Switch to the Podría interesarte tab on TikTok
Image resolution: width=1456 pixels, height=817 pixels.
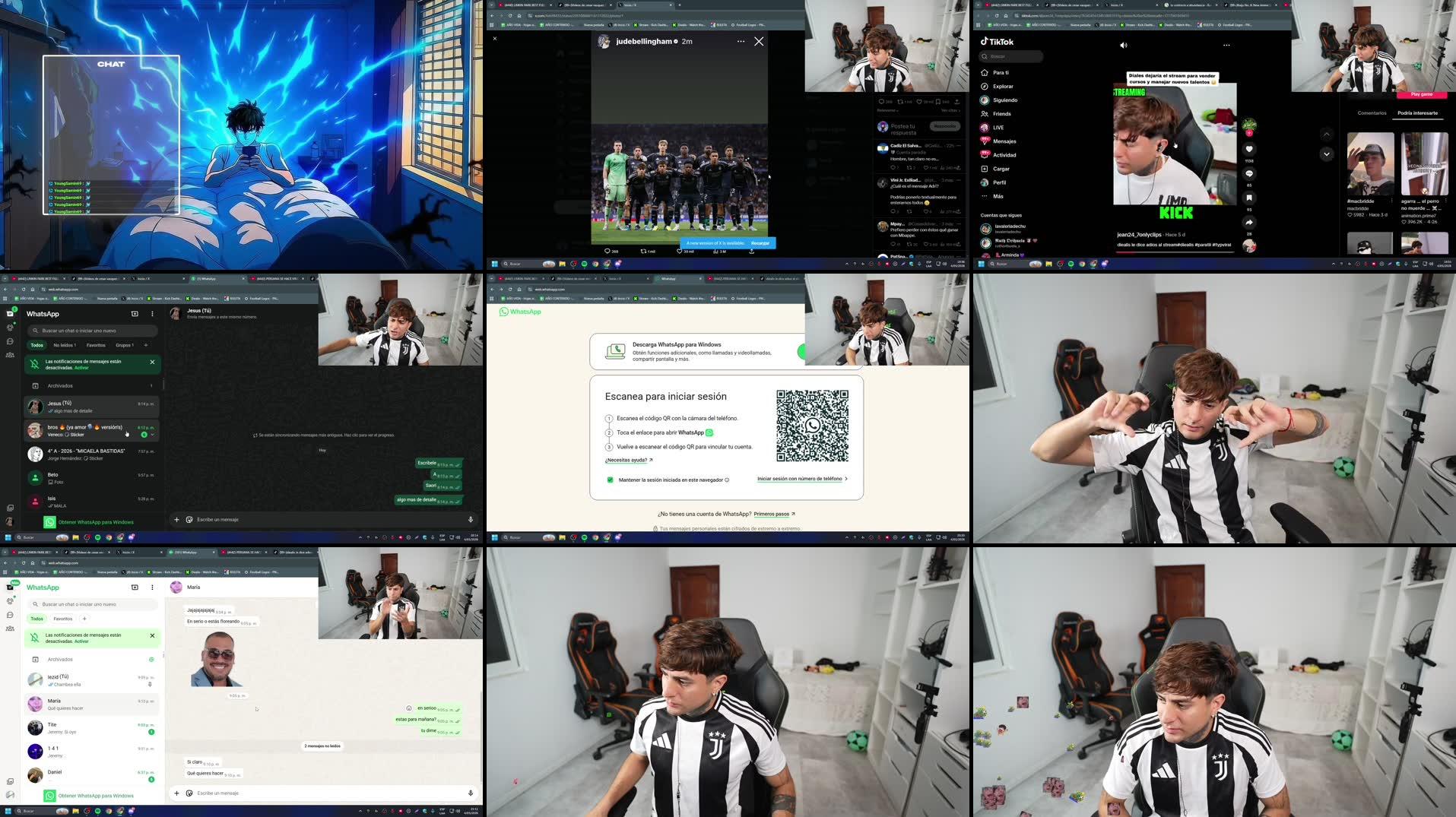click(1417, 112)
